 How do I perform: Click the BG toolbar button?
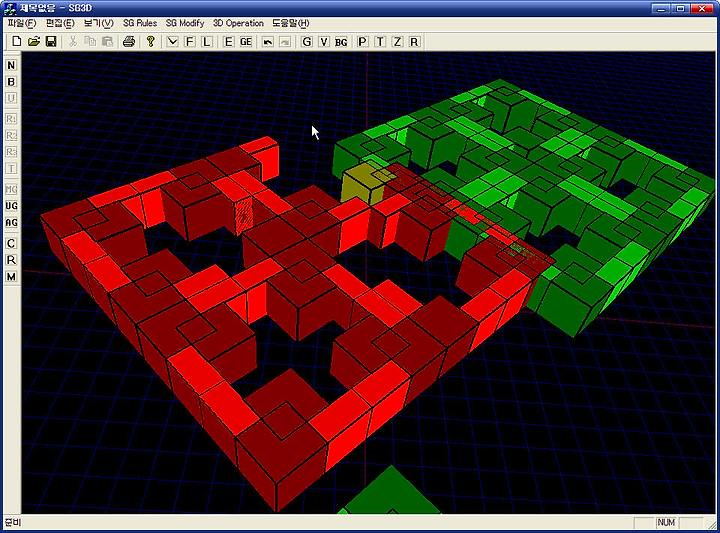(341, 42)
